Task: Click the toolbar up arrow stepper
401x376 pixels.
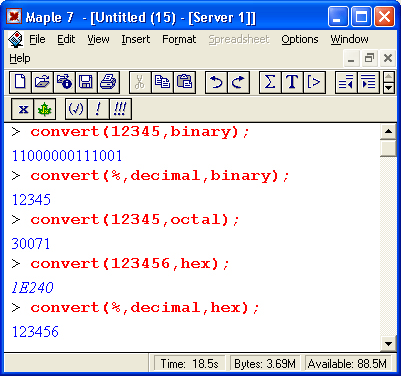Action: click(x=389, y=77)
